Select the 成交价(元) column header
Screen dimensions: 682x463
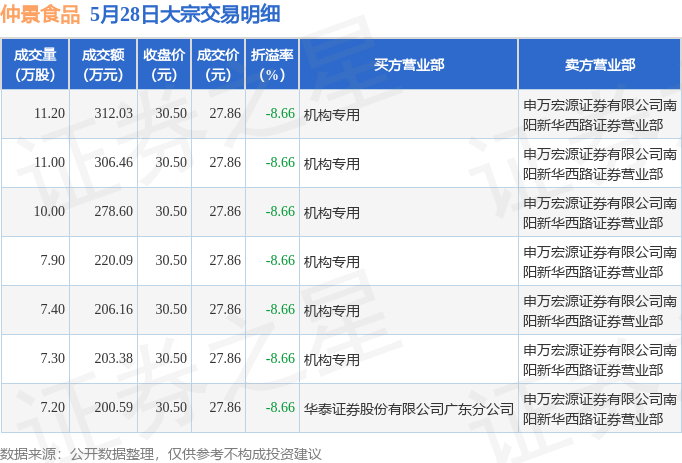218,64
